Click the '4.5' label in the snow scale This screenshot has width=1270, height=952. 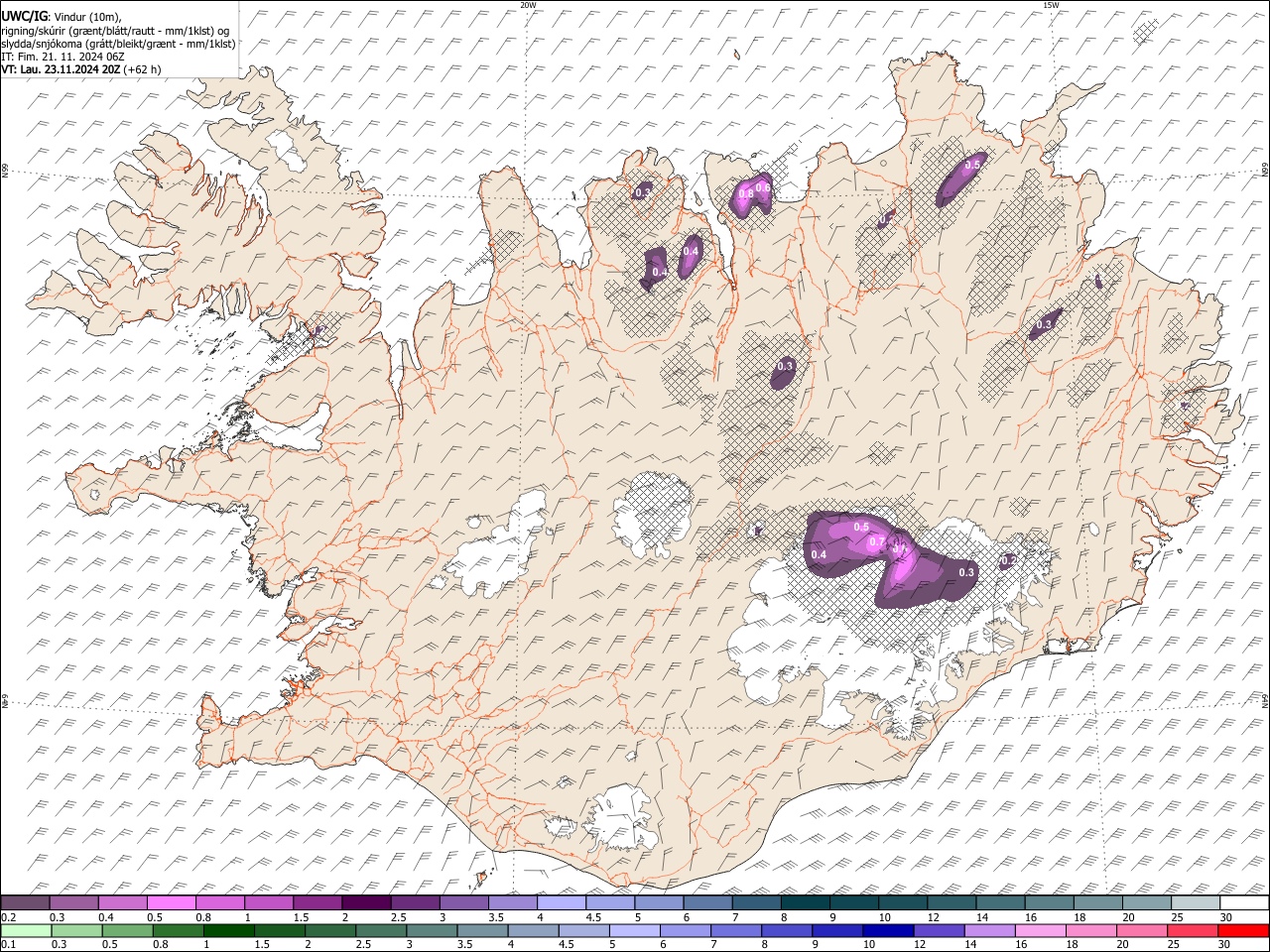(593, 917)
